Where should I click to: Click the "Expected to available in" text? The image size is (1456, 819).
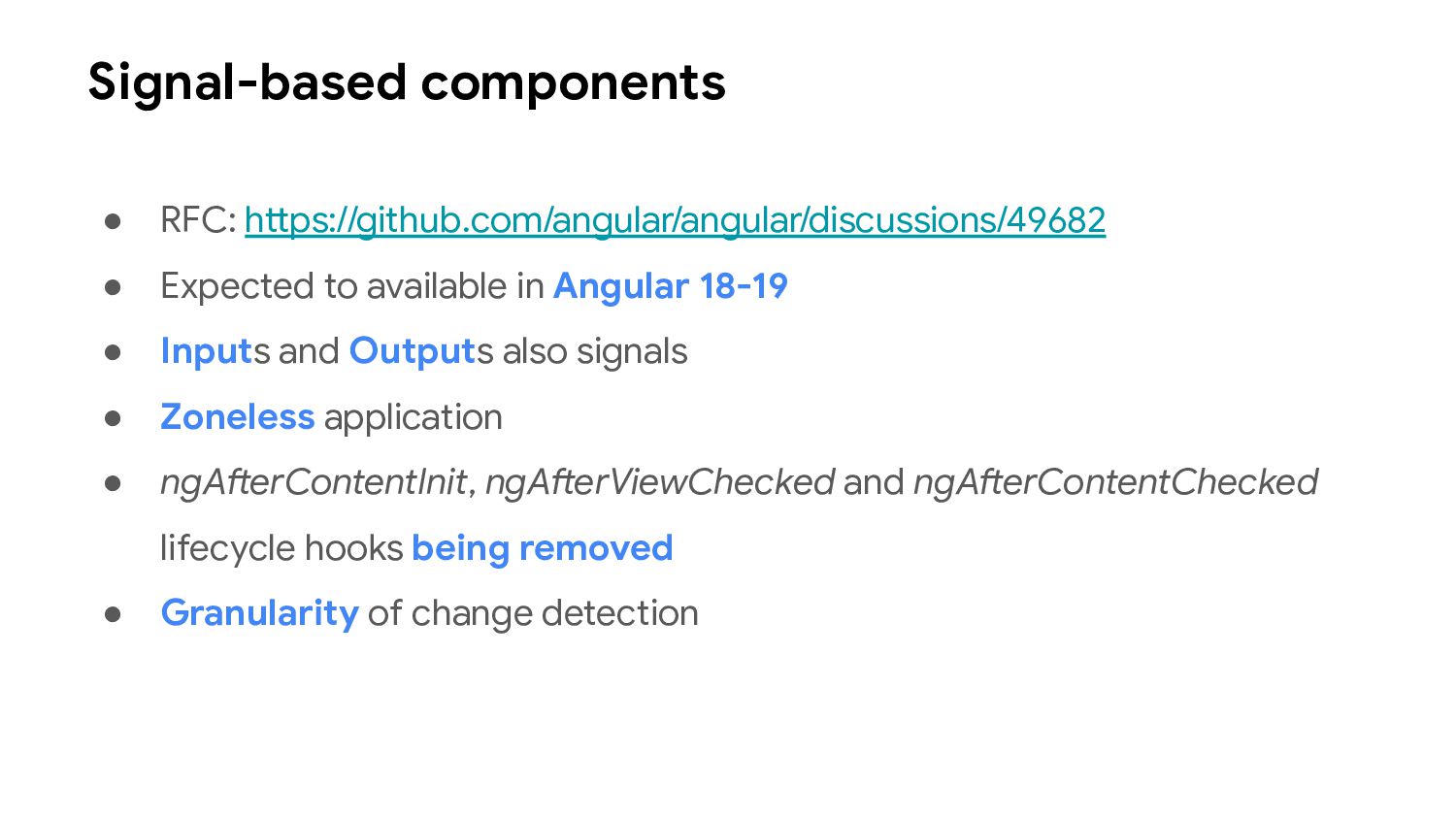(x=351, y=286)
